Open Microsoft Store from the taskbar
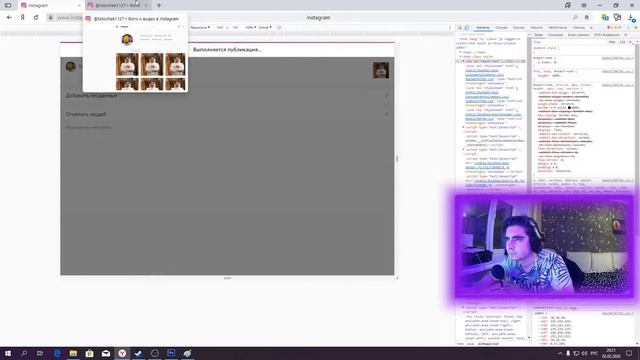The height and width of the screenshot is (360, 640). tap(89, 353)
